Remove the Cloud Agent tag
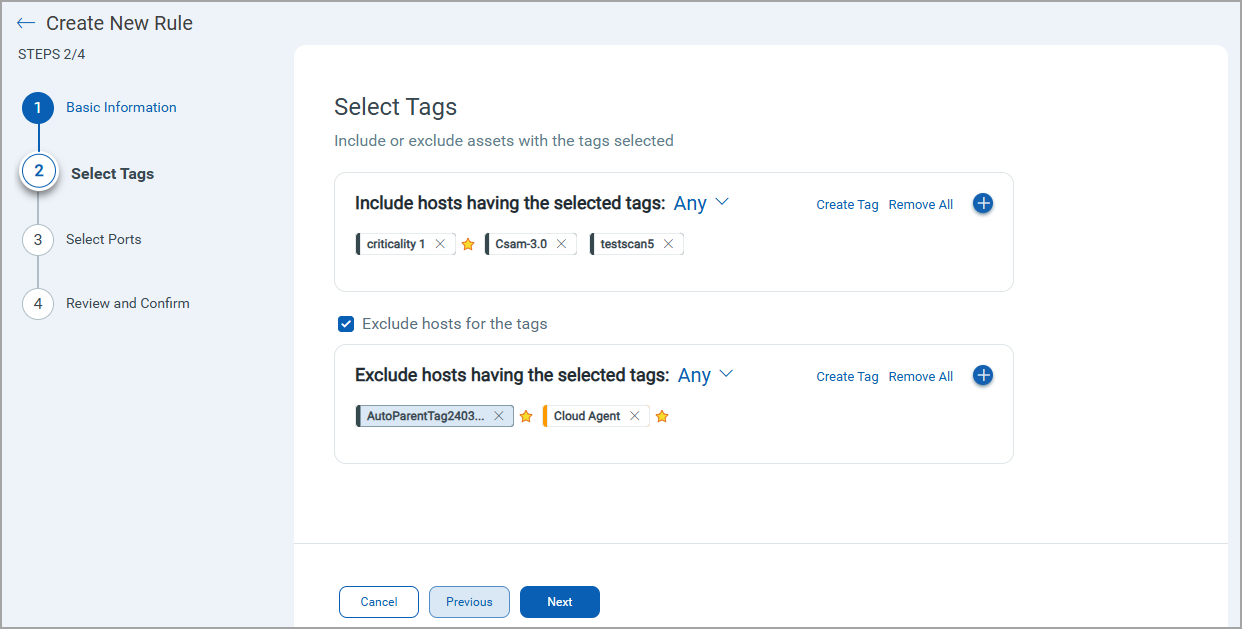 634,416
